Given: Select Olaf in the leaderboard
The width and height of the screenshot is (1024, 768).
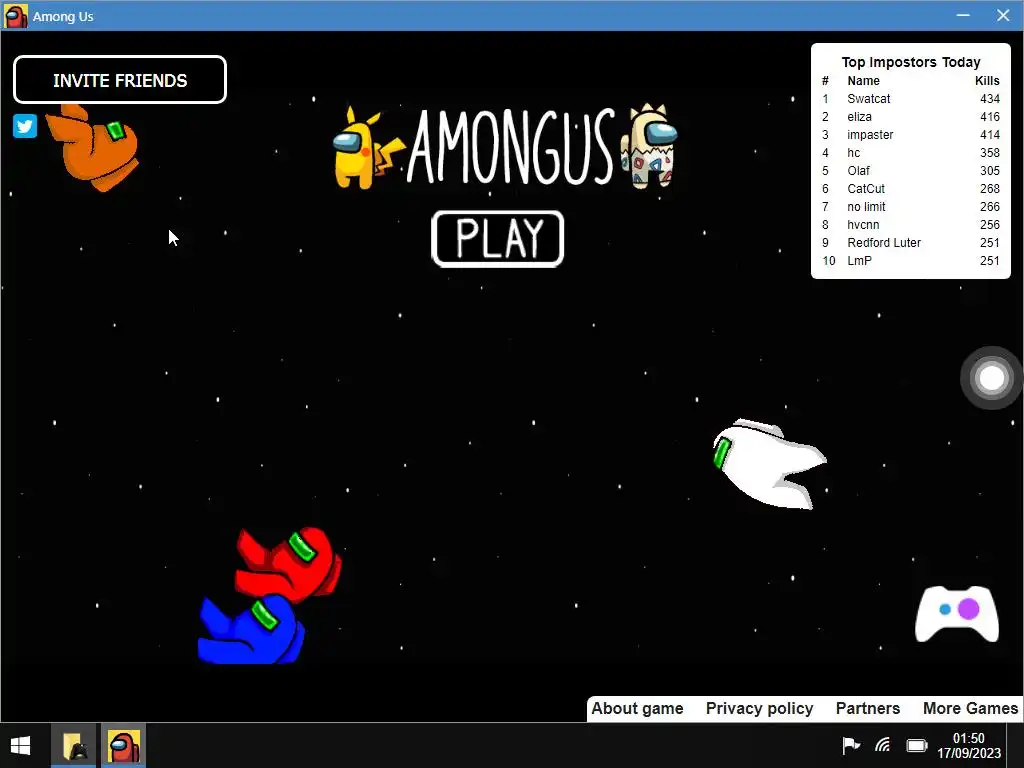Looking at the screenshot, I should 858,170.
